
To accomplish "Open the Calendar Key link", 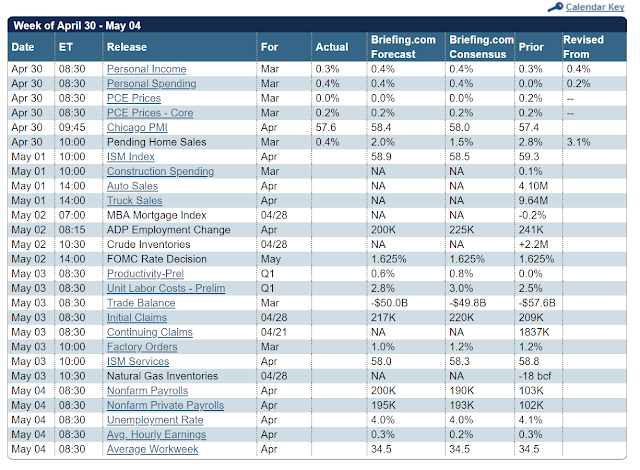I will point(595,7).
